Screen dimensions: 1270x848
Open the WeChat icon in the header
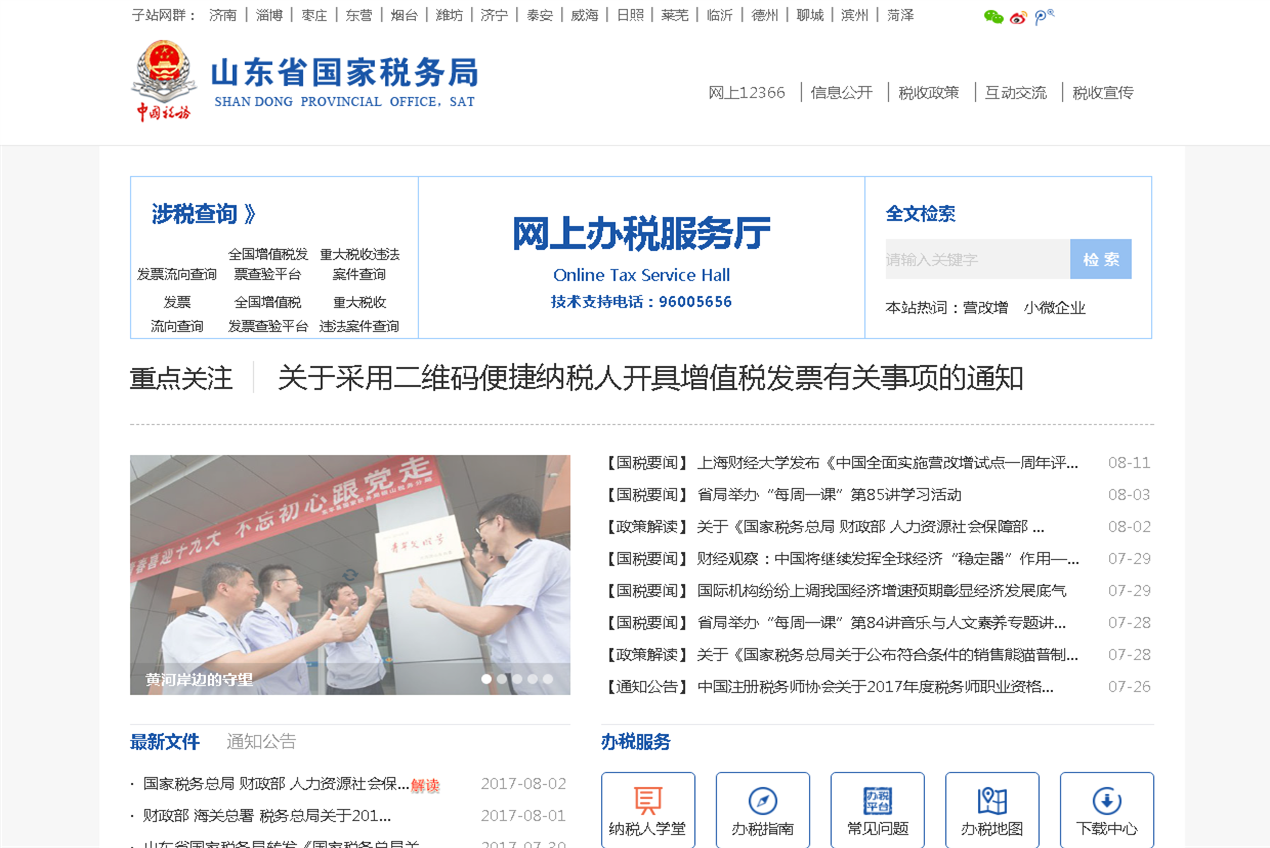pos(993,17)
